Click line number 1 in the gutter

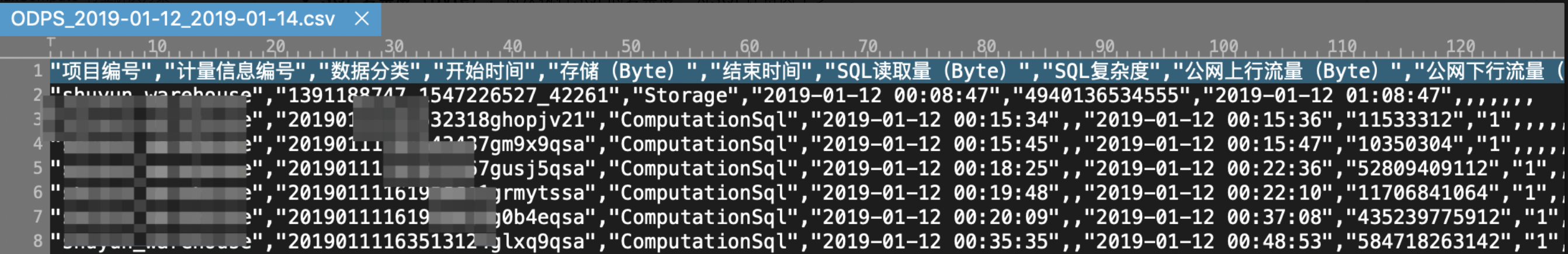pyautogui.click(x=38, y=71)
